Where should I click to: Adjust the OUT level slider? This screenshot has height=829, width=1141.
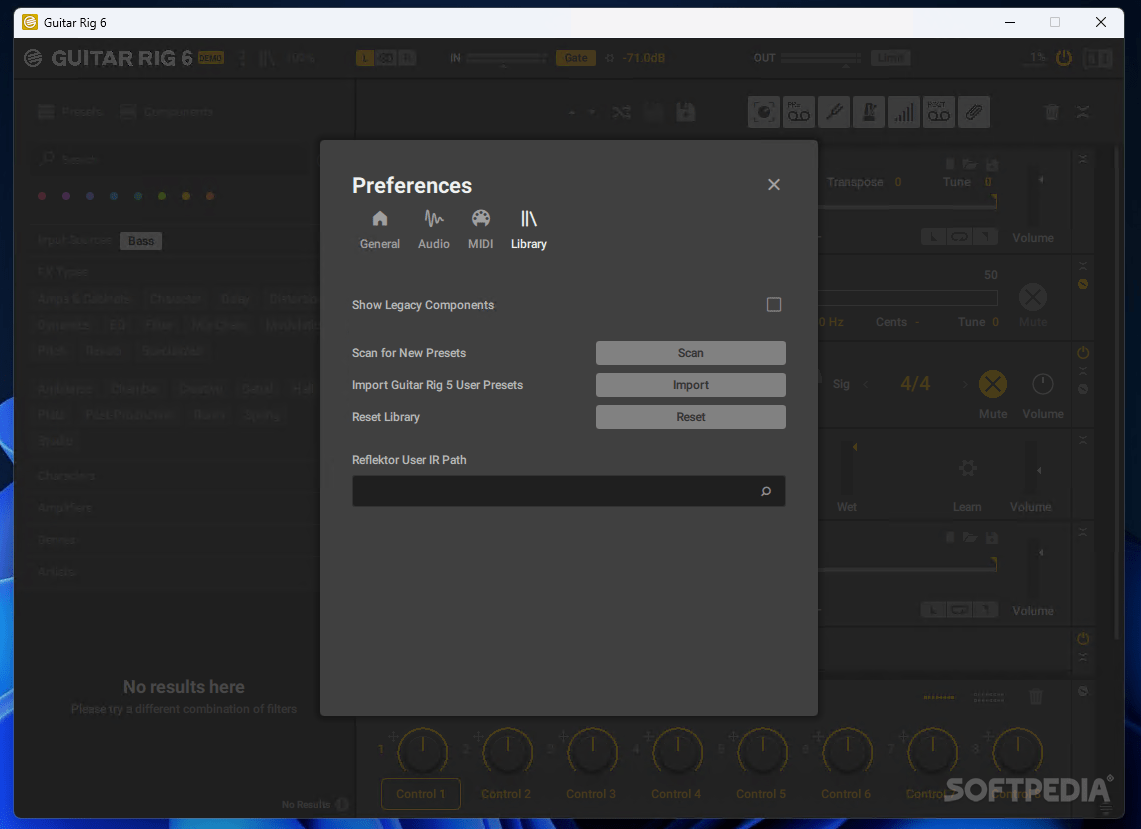(x=821, y=58)
